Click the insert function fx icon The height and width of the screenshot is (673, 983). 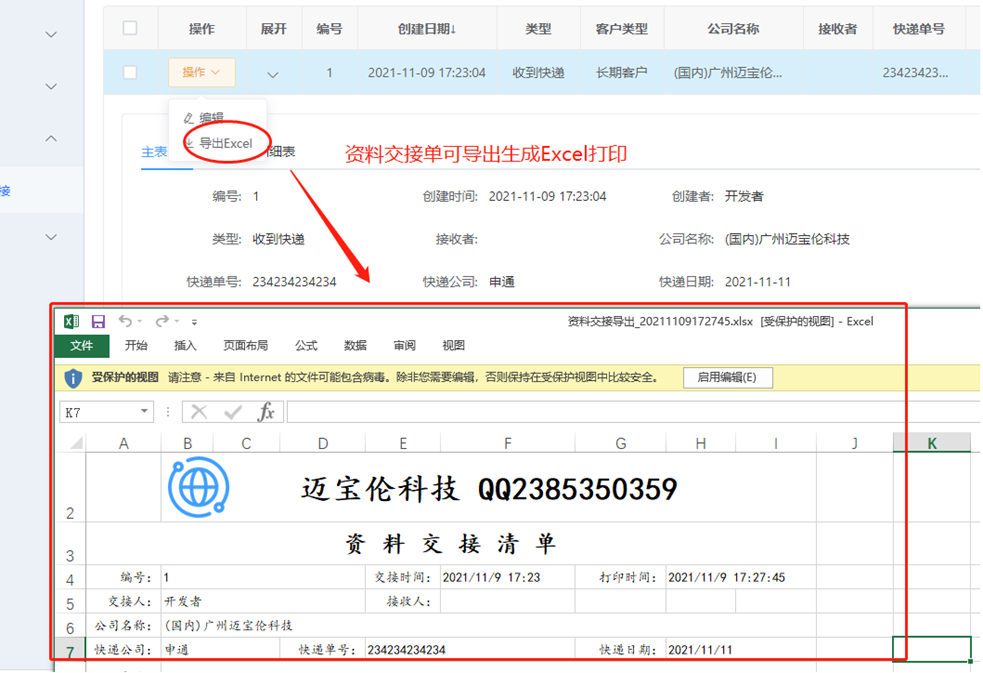(x=266, y=412)
